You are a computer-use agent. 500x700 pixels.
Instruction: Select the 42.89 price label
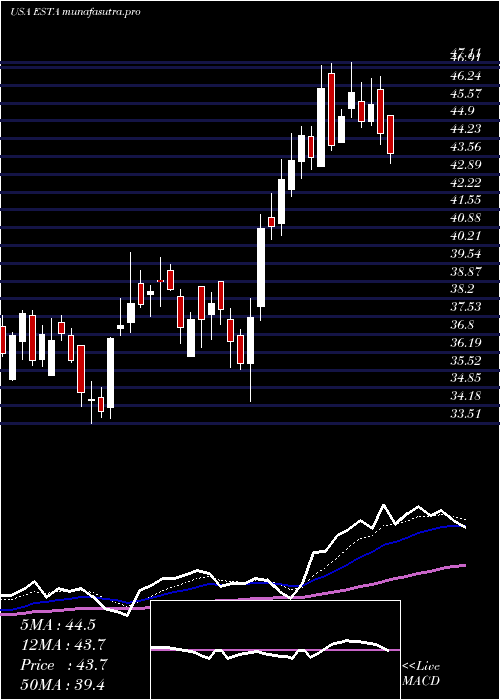[466, 165]
